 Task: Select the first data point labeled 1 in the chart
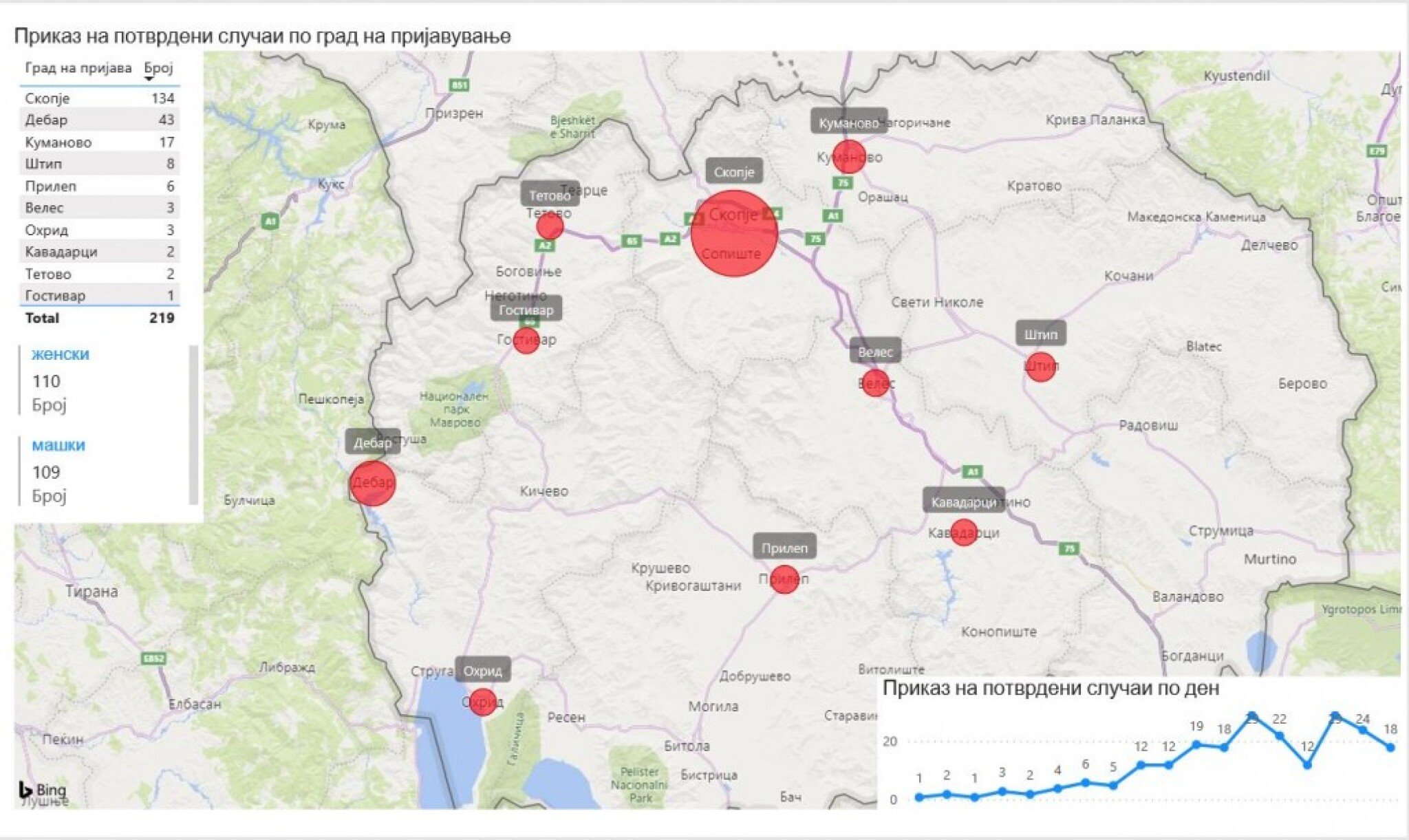click(921, 797)
